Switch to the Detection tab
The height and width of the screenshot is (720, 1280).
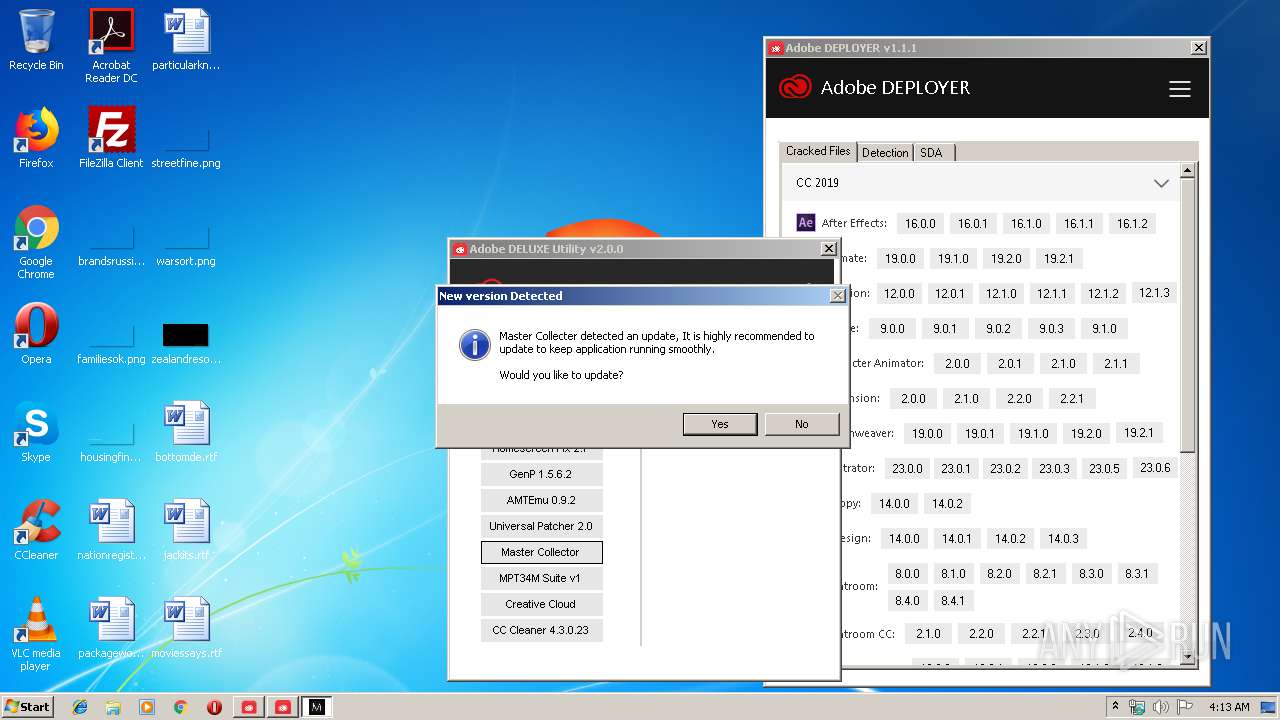click(885, 153)
